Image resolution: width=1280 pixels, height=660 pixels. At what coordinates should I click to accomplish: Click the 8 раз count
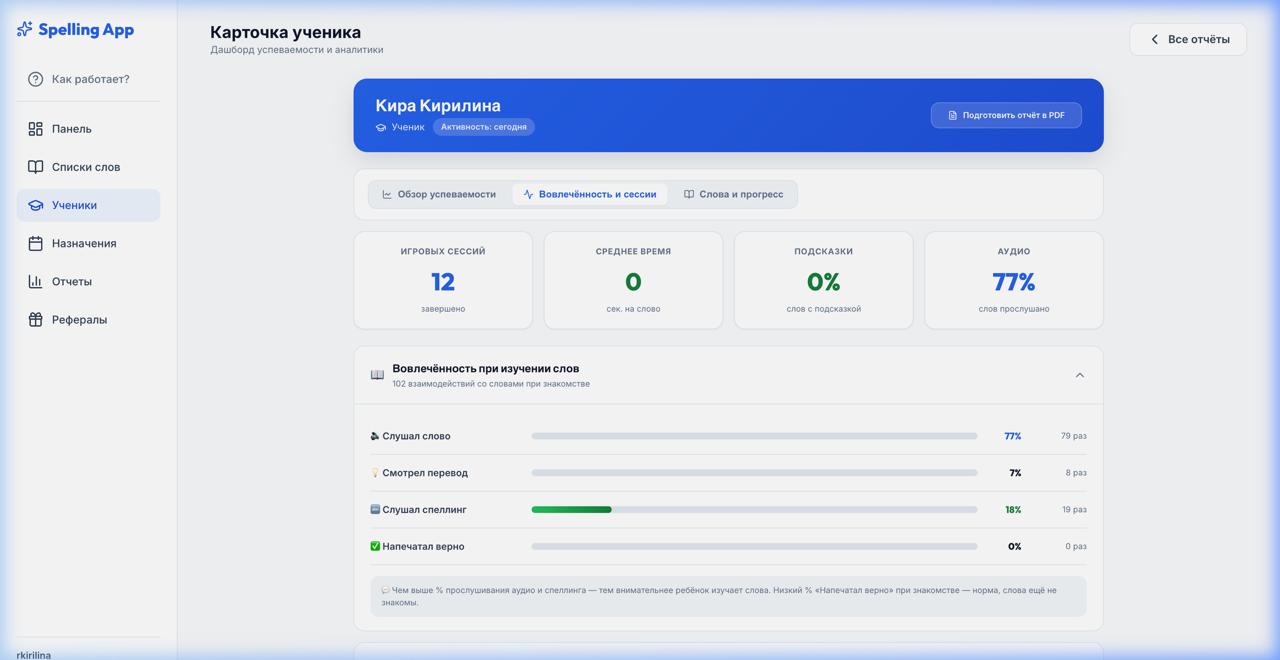pos(1076,473)
